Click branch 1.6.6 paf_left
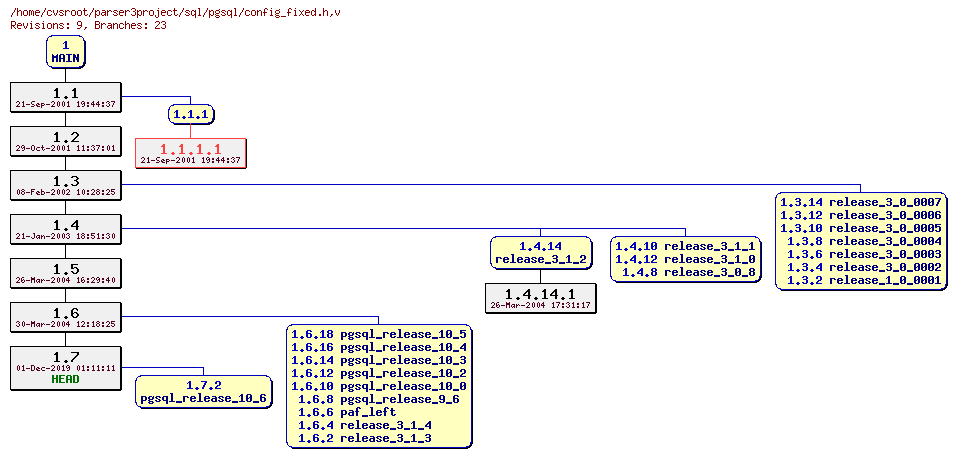Screen dimensions: 956x457 [x=346, y=413]
